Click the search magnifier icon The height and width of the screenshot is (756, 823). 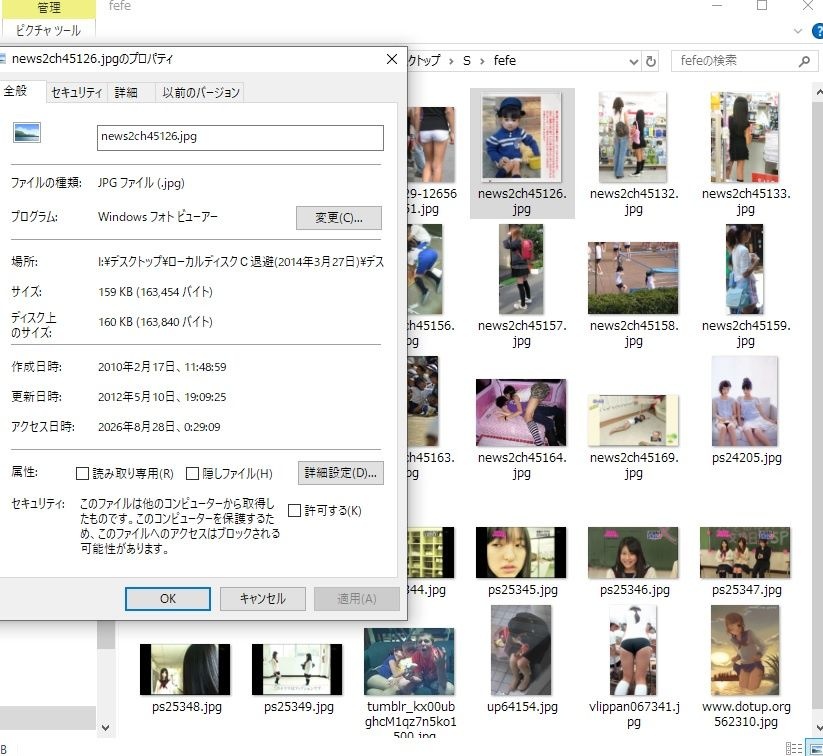804,61
